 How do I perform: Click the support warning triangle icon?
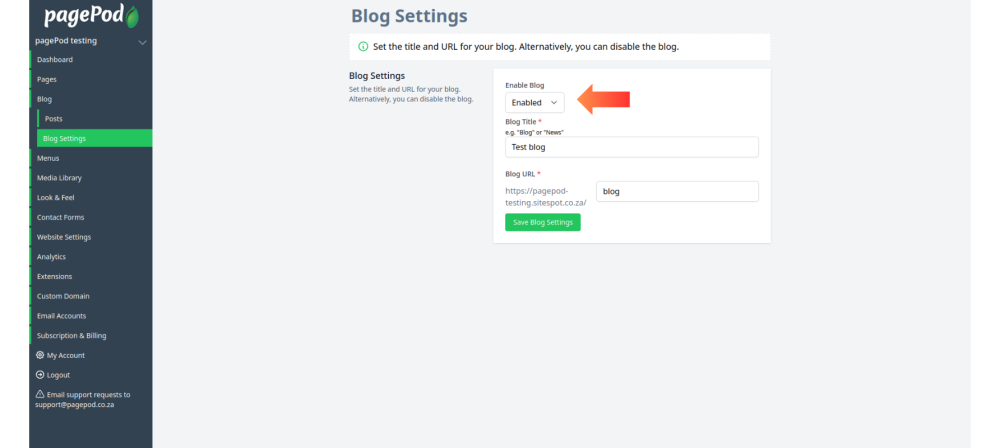tap(40, 394)
